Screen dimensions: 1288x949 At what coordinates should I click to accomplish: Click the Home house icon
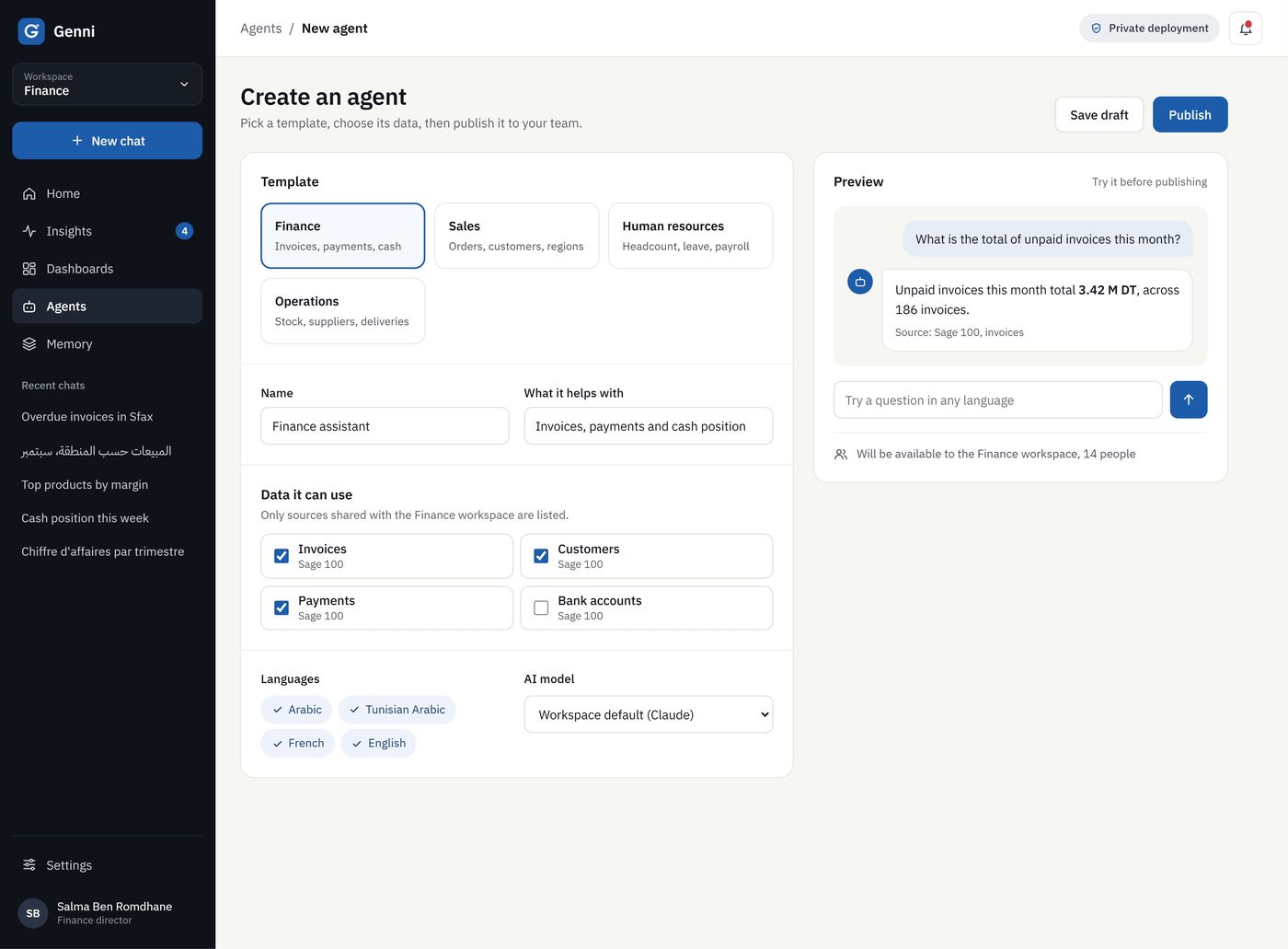coord(29,193)
